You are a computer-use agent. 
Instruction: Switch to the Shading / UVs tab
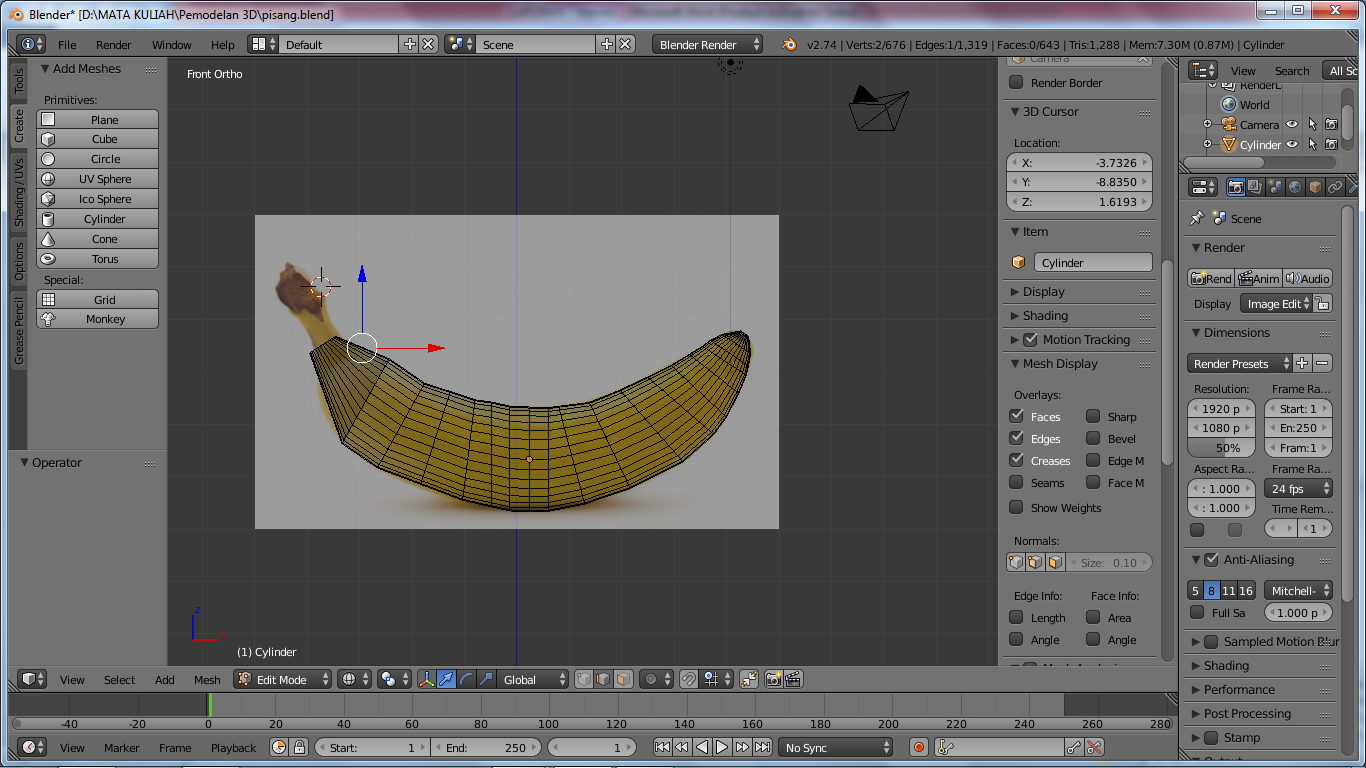tap(19, 192)
